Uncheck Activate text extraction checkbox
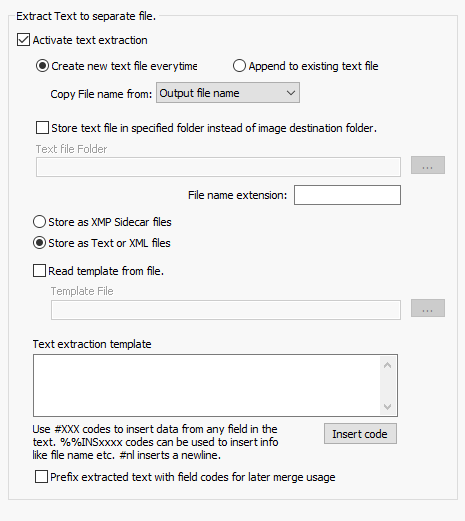 (x=23, y=40)
